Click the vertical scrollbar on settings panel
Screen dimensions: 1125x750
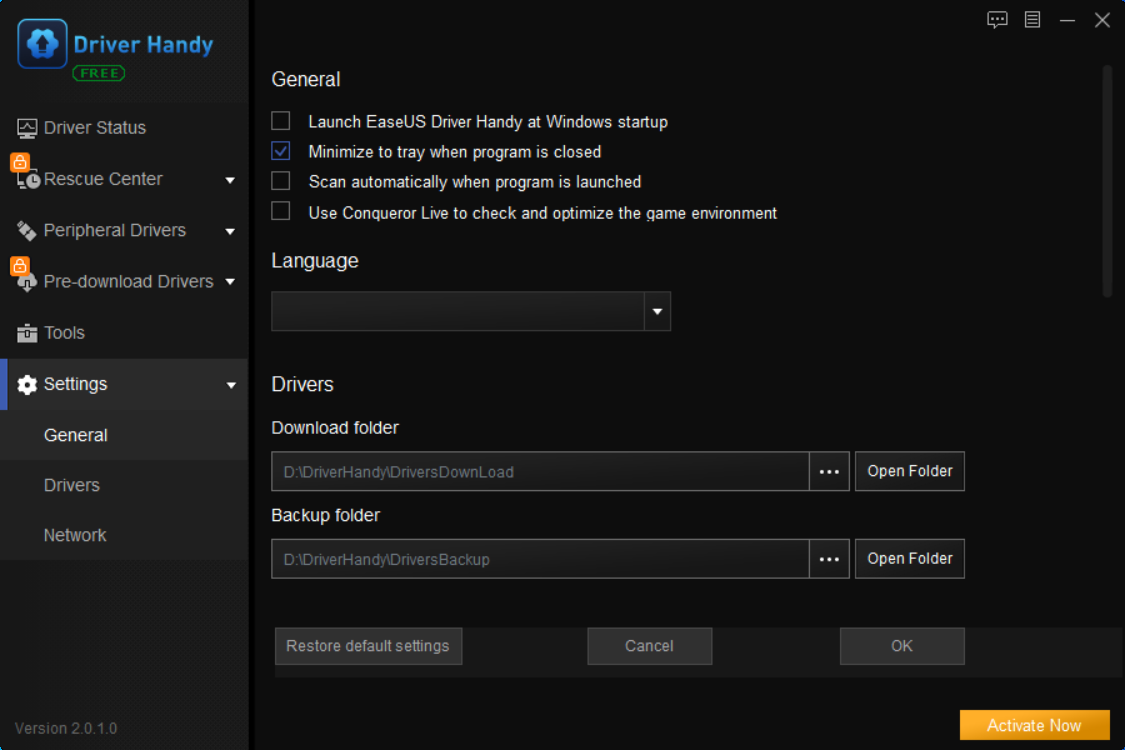(x=1107, y=180)
